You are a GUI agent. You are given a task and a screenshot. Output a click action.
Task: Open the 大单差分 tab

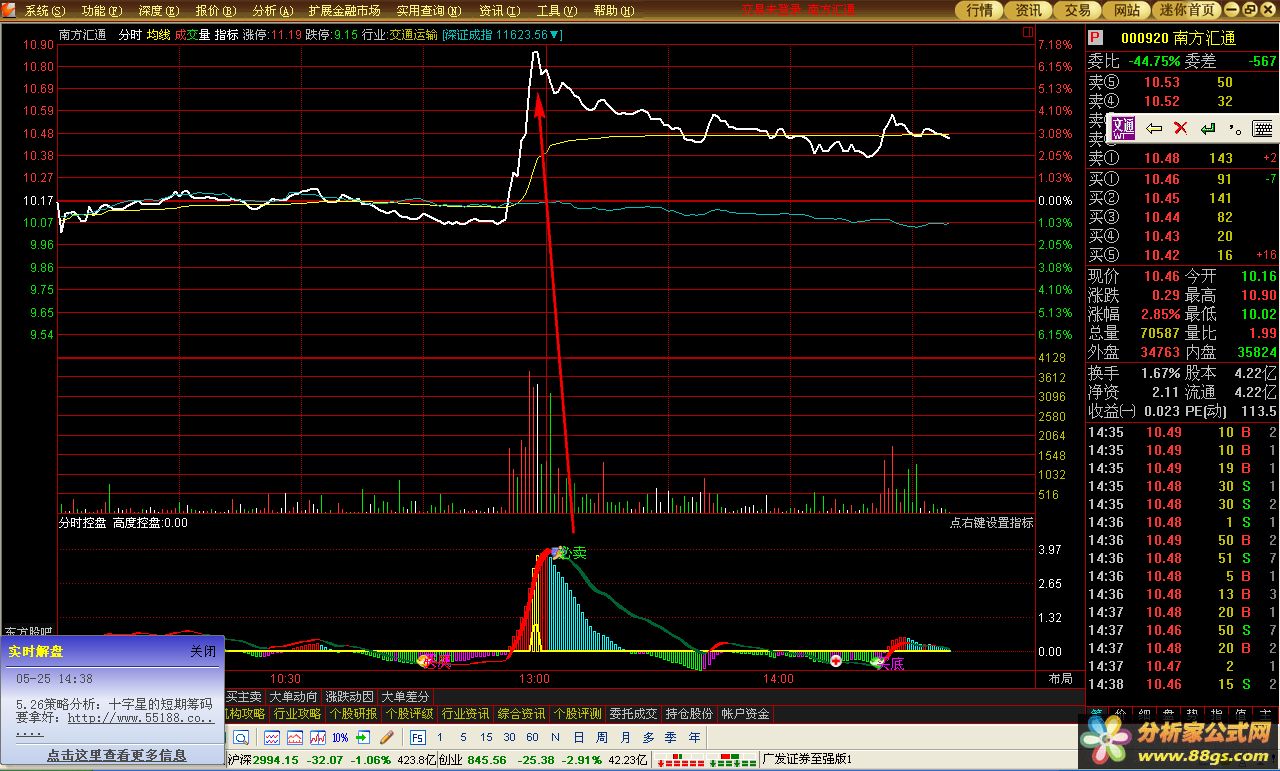[x=406, y=696]
